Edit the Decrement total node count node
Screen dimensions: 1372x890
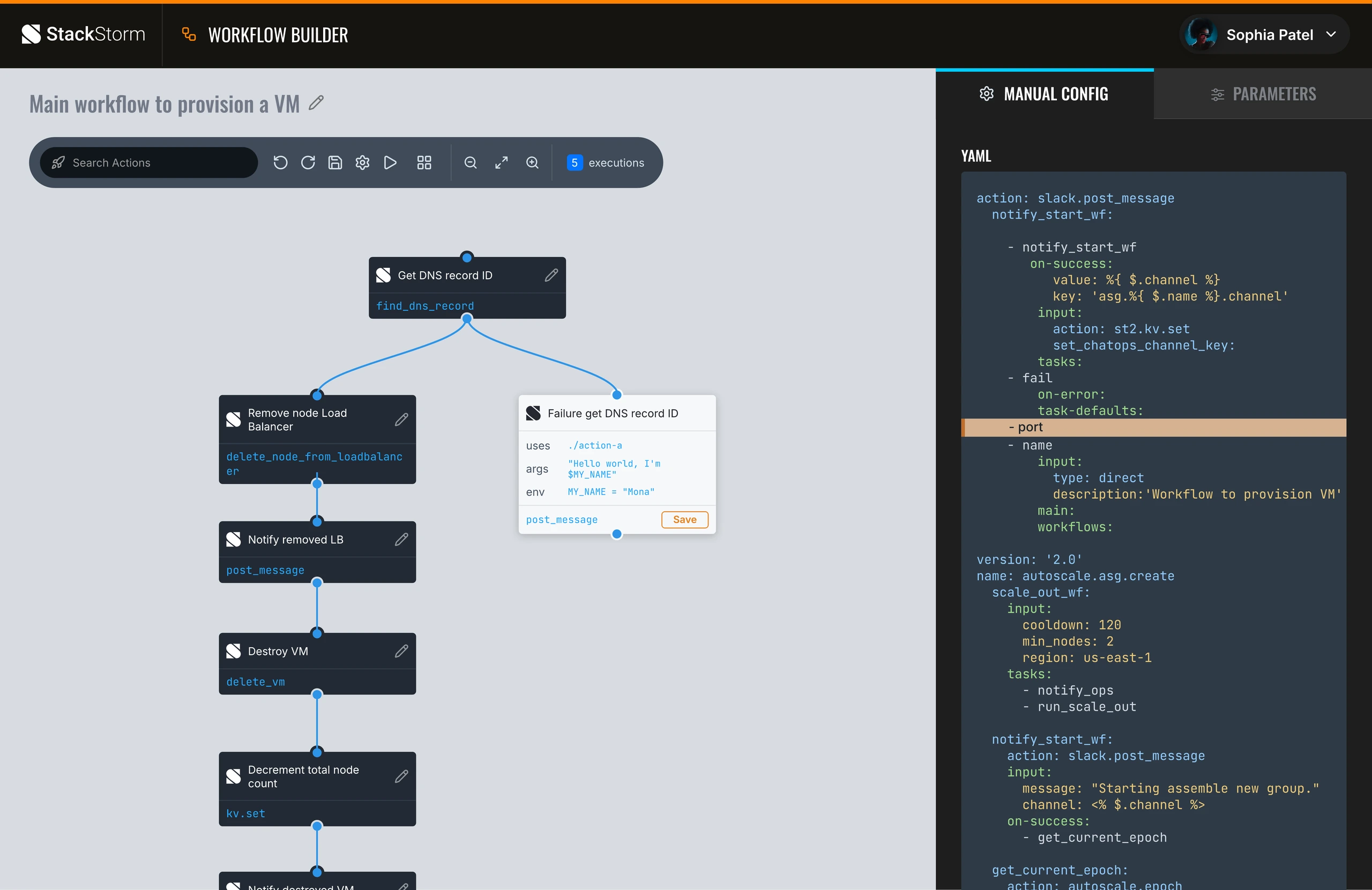point(402,776)
